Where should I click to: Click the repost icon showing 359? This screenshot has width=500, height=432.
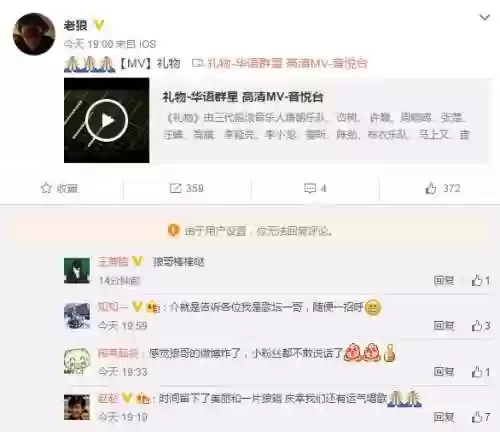point(175,188)
